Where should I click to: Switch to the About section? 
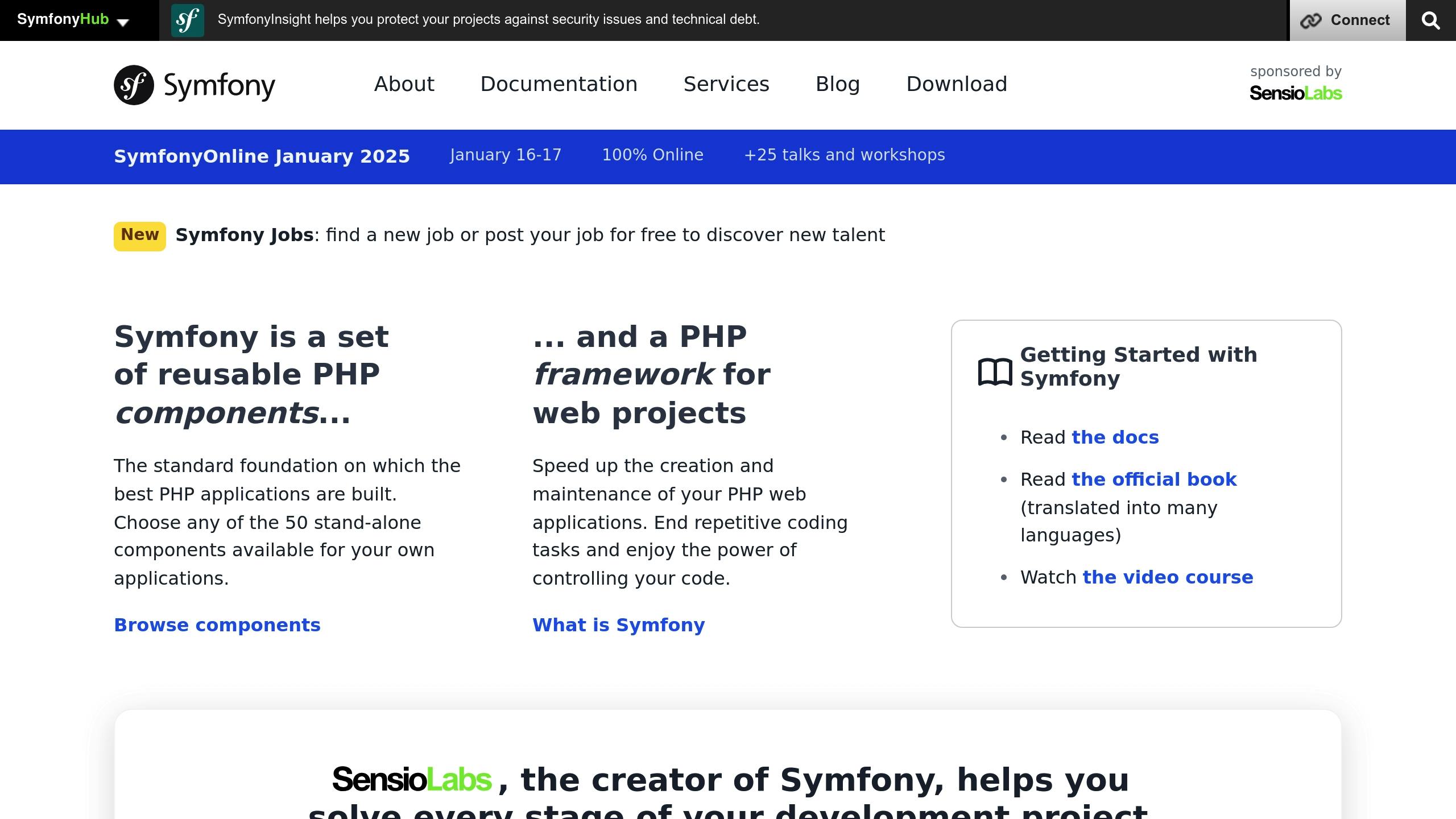pos(404,84)
